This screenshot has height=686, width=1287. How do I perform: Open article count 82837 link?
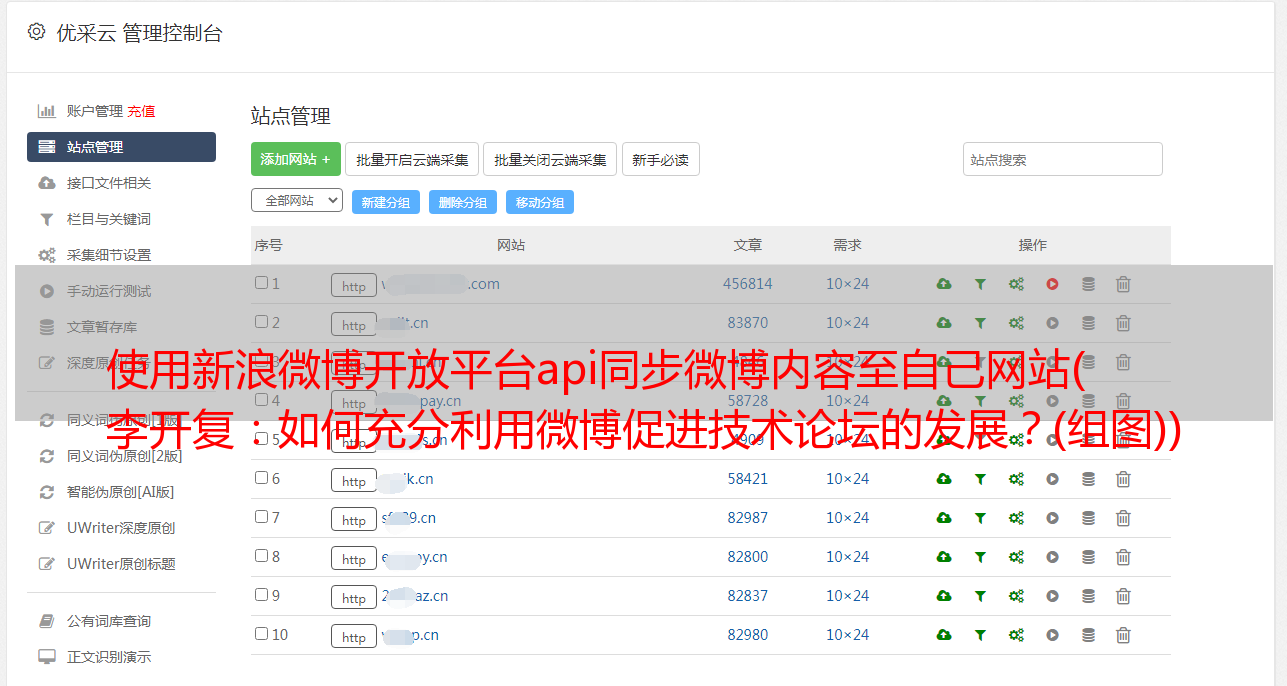[748, 596]
